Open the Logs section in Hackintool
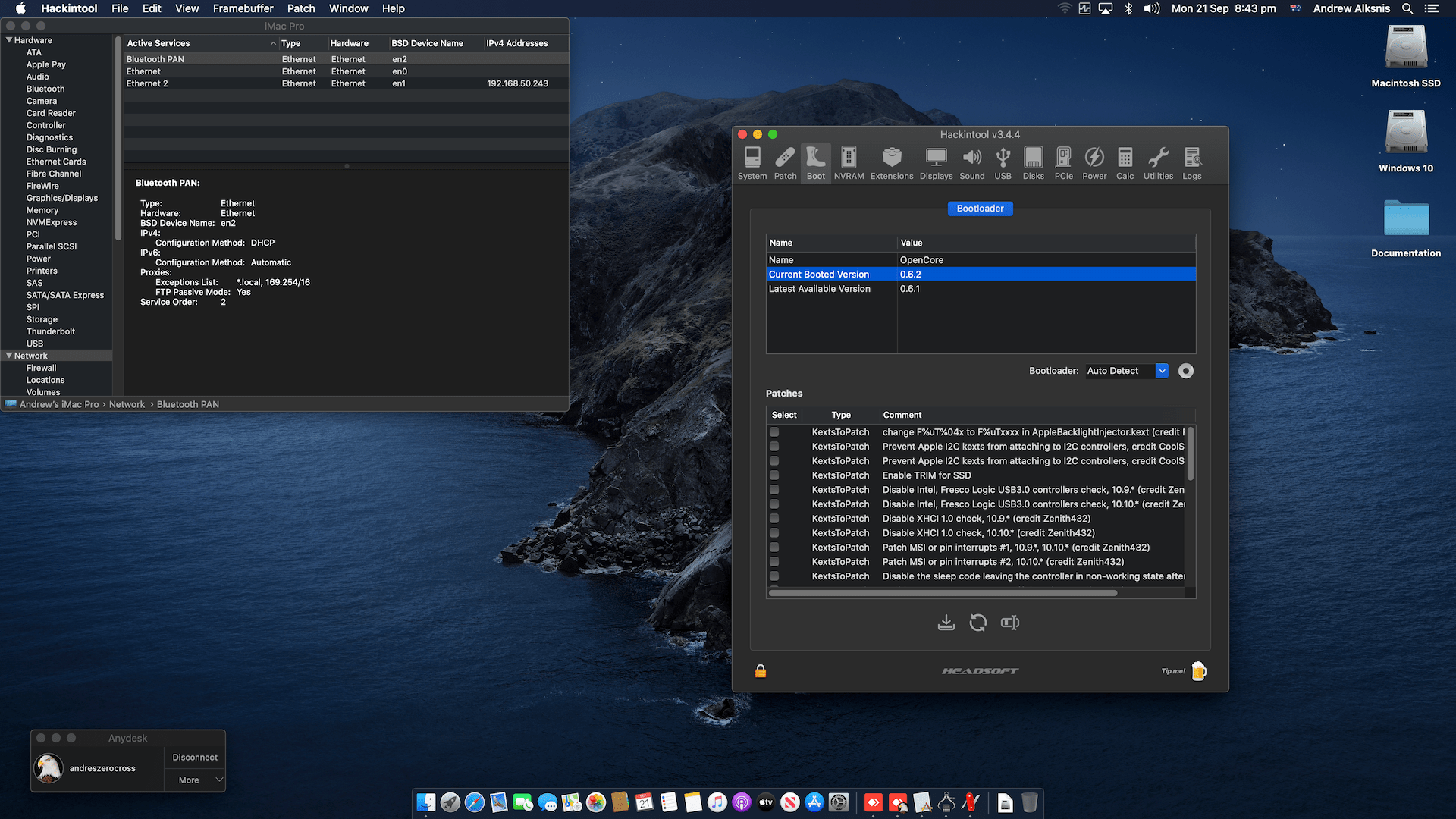Viewport: 1456px width, 819px height. tap(1192, 163)
